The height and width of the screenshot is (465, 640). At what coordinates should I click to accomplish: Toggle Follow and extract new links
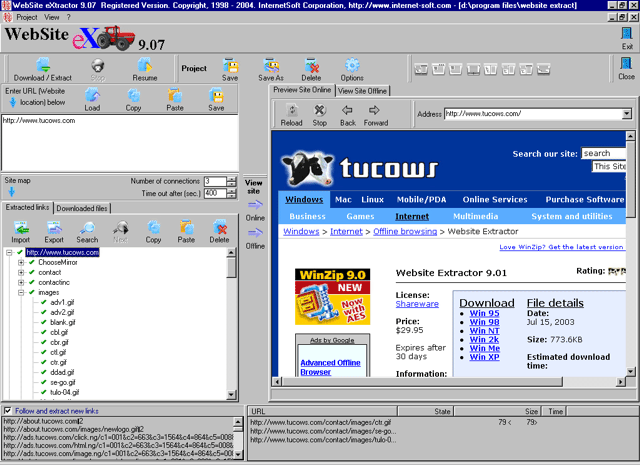[8, 411]
